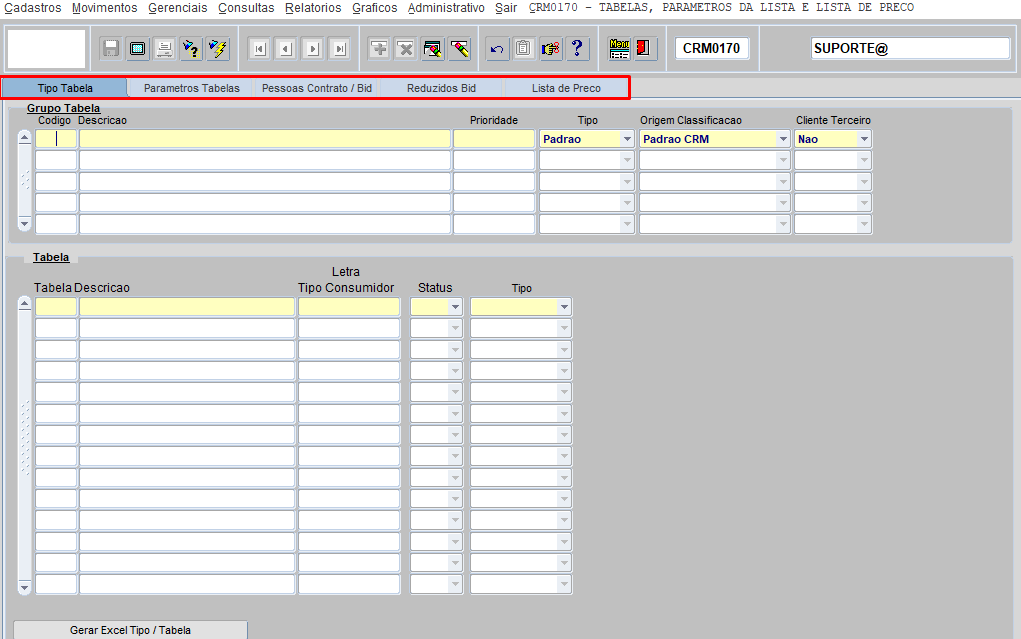Click the Sair menu item
The width and height of the screenshot is (1021, 639).
[506, 8]
